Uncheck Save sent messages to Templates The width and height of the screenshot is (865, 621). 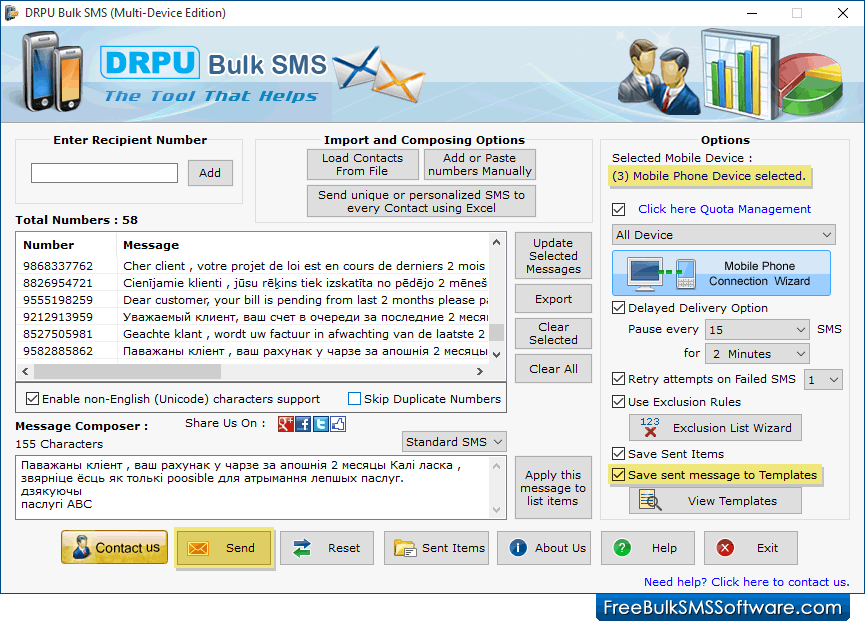618,476
